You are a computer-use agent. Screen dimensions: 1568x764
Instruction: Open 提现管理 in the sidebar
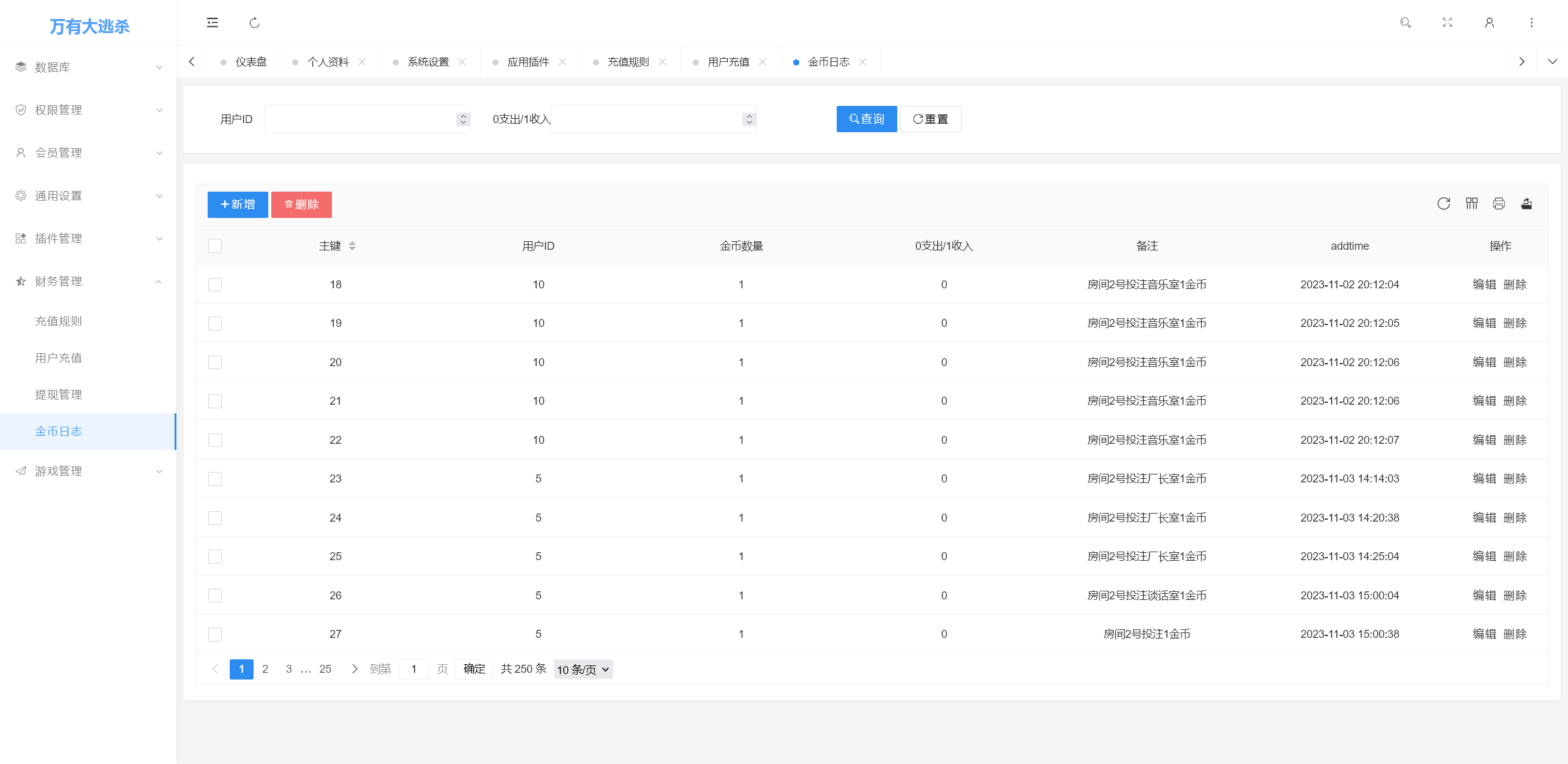(58, 394)
